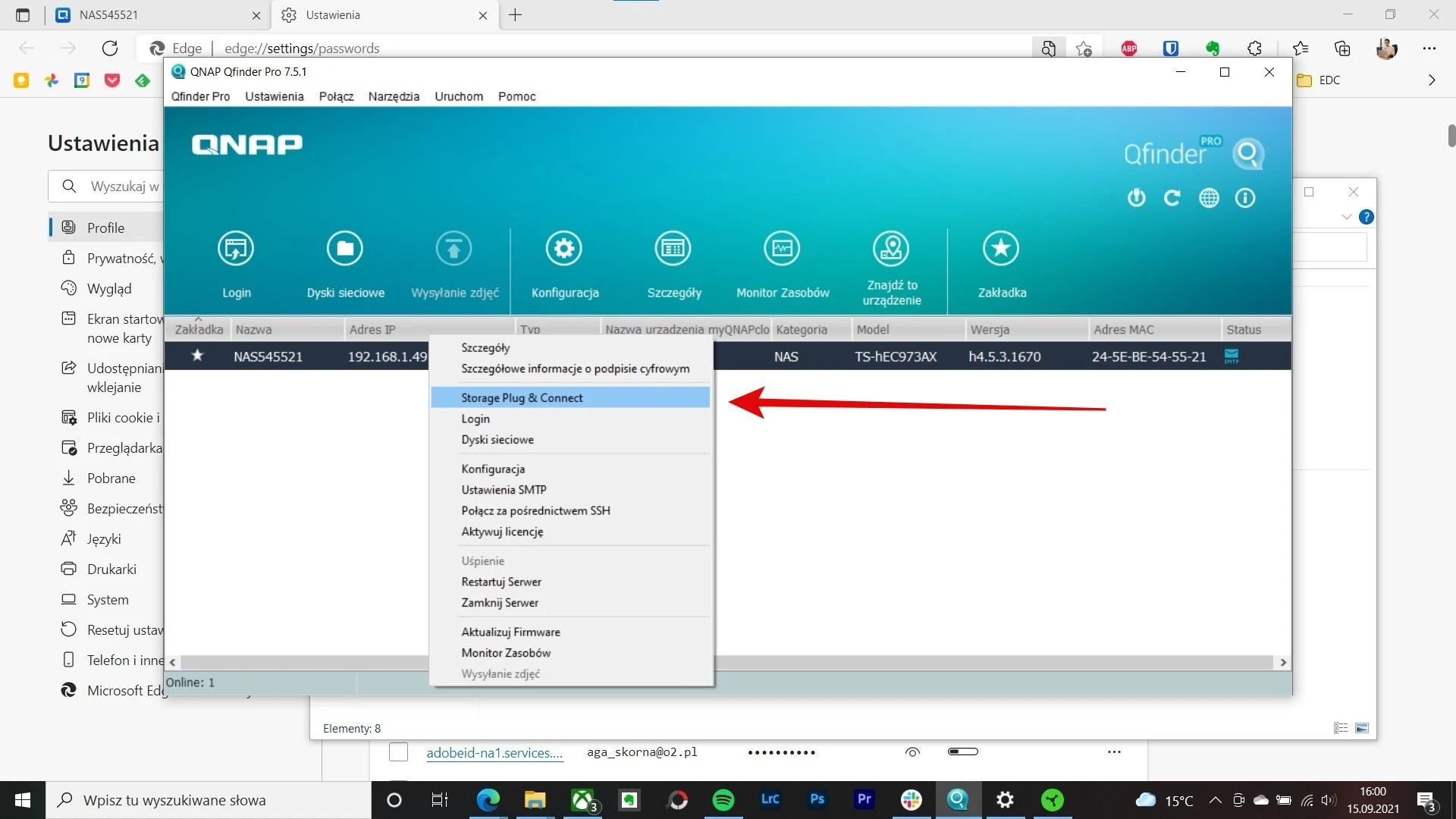Open the Pomoc menu in Qfinder
This screenshot has width=1456, height=819.
tap(516, 96)
